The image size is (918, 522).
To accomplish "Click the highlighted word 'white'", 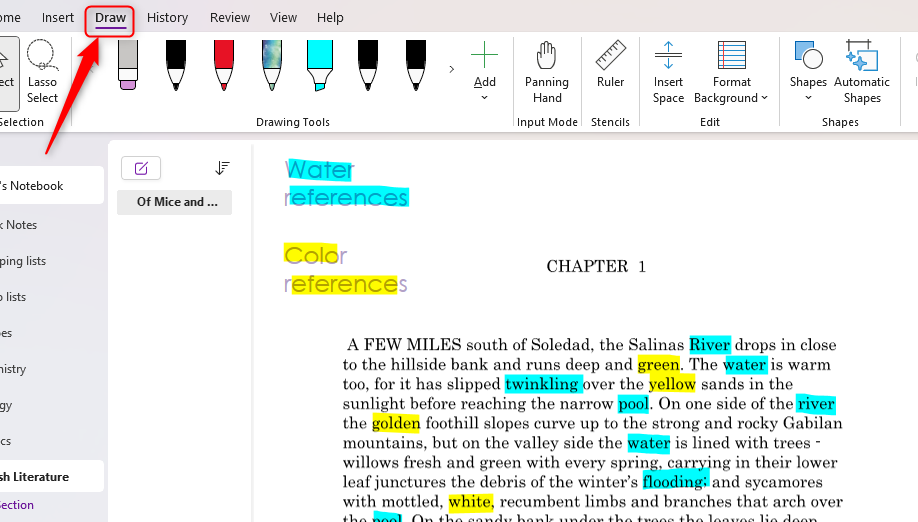I will coord(471,502).
